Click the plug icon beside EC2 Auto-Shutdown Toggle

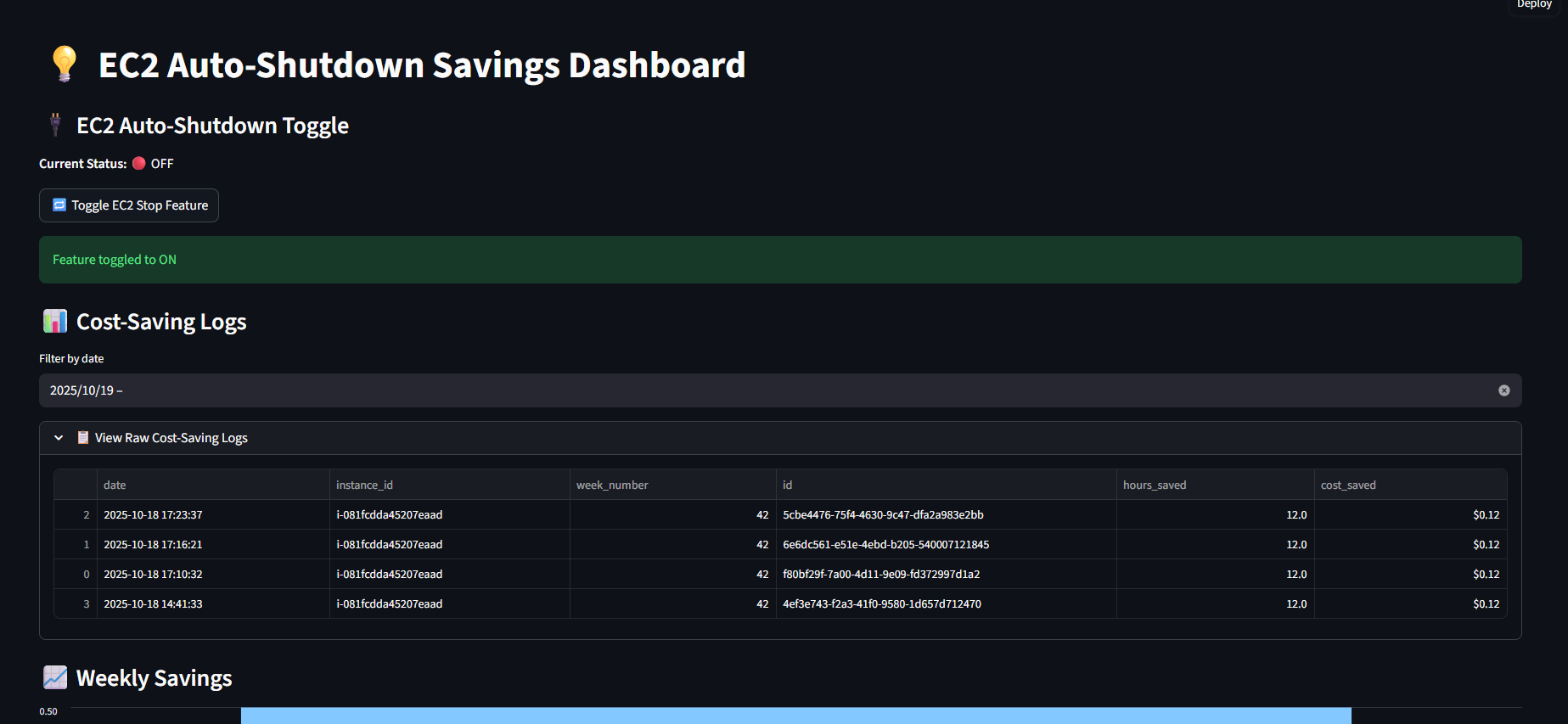pyautogui.click(x=55, y=125)
